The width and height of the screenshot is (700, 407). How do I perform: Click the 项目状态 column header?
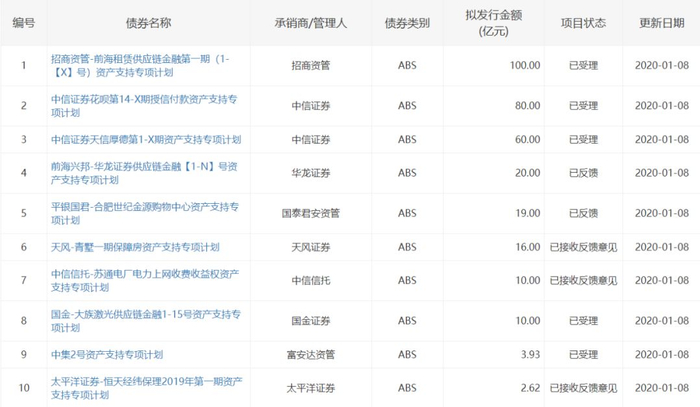pos(583,23)
